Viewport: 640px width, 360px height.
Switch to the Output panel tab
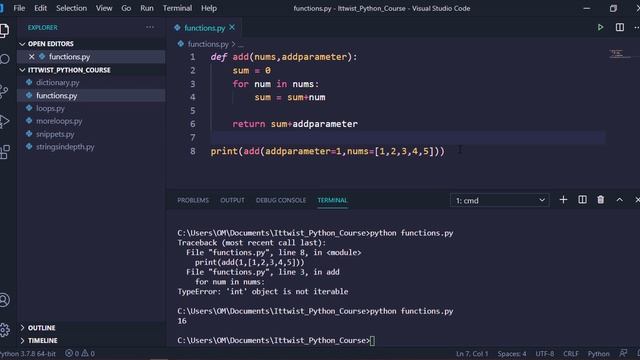[232, 200]
